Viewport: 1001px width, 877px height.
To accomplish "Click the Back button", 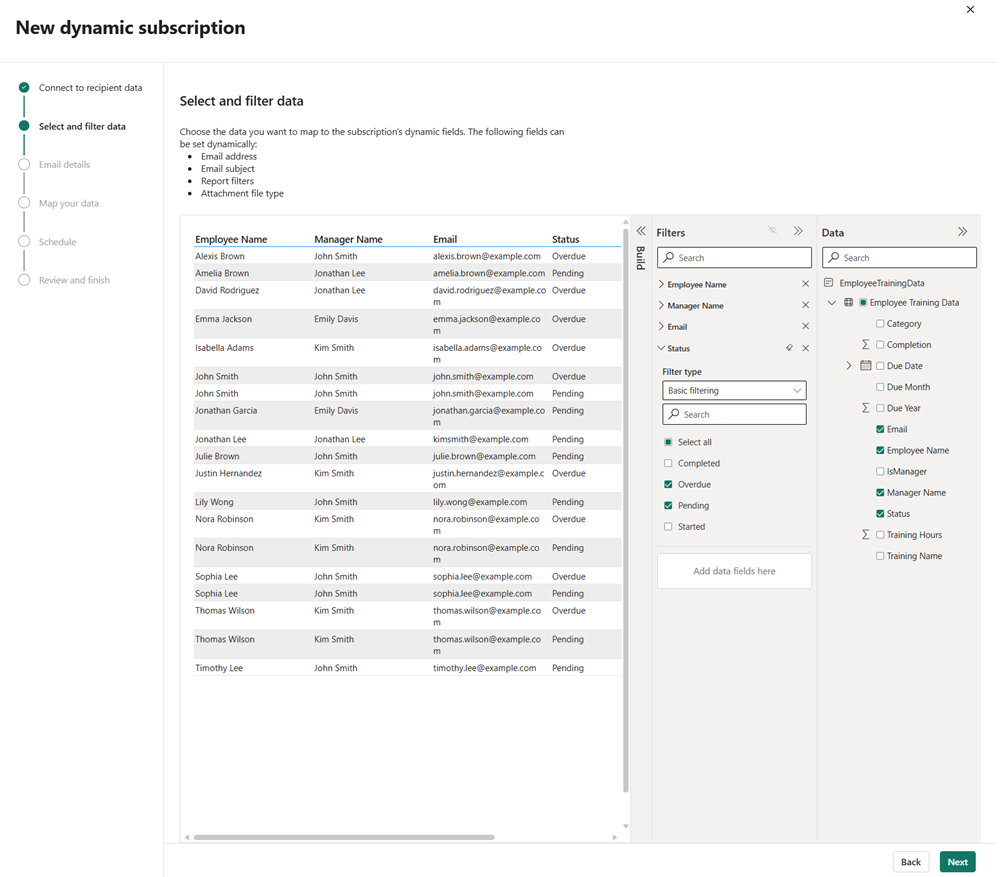I will coord(910,861).
